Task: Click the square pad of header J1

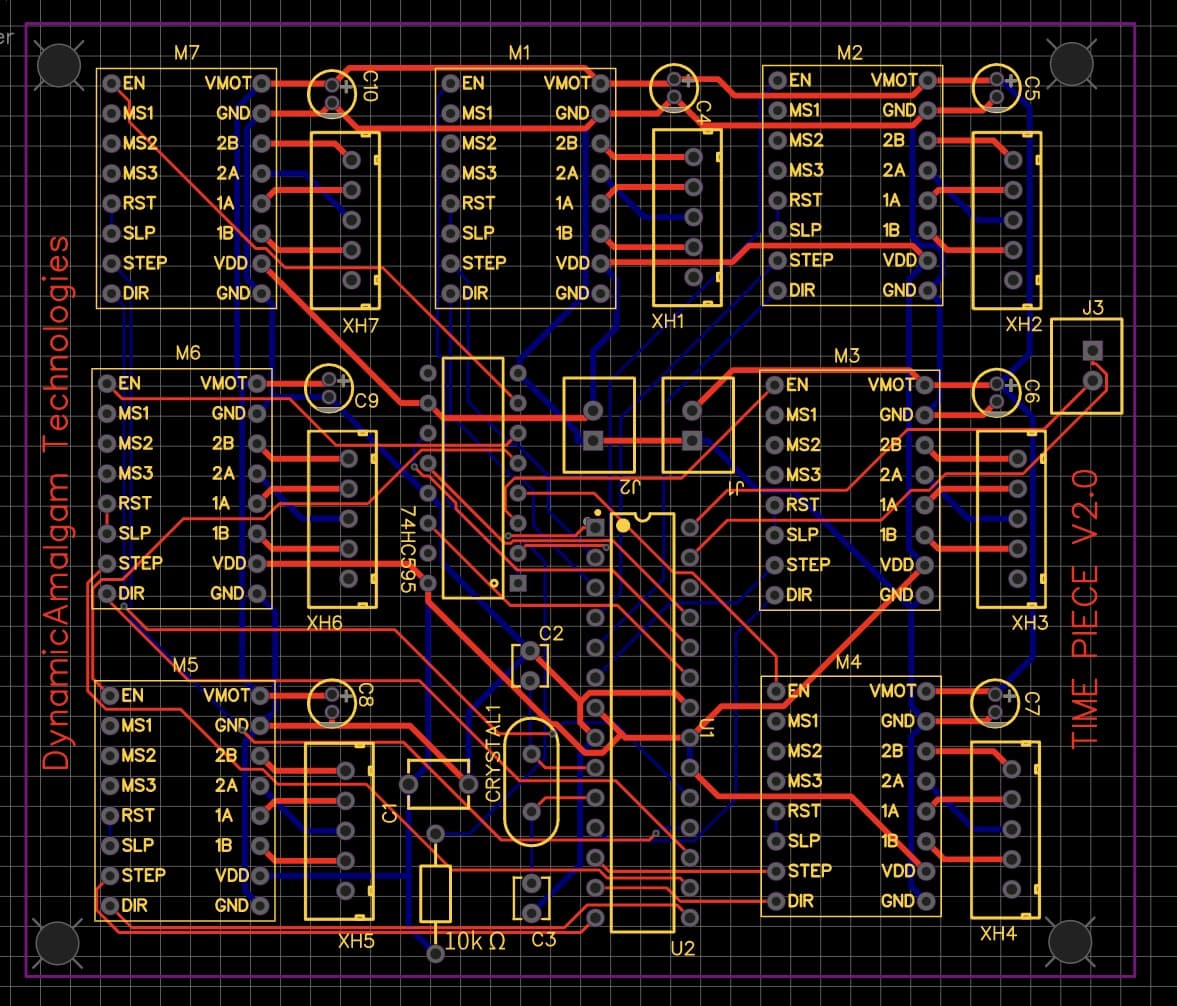Action: (692, 441)
